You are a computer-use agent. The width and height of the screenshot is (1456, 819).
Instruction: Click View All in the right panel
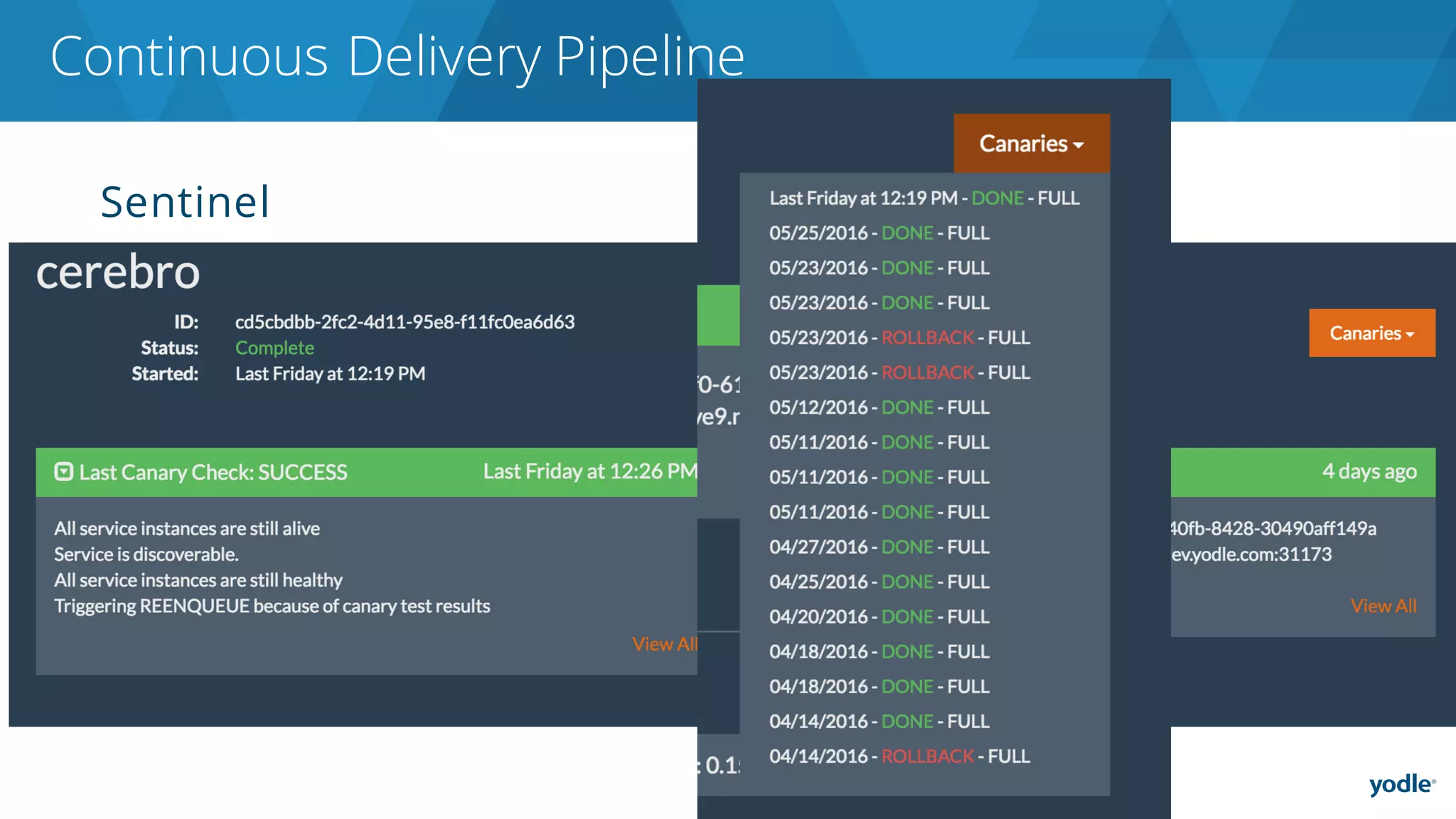click(1383, 606)
